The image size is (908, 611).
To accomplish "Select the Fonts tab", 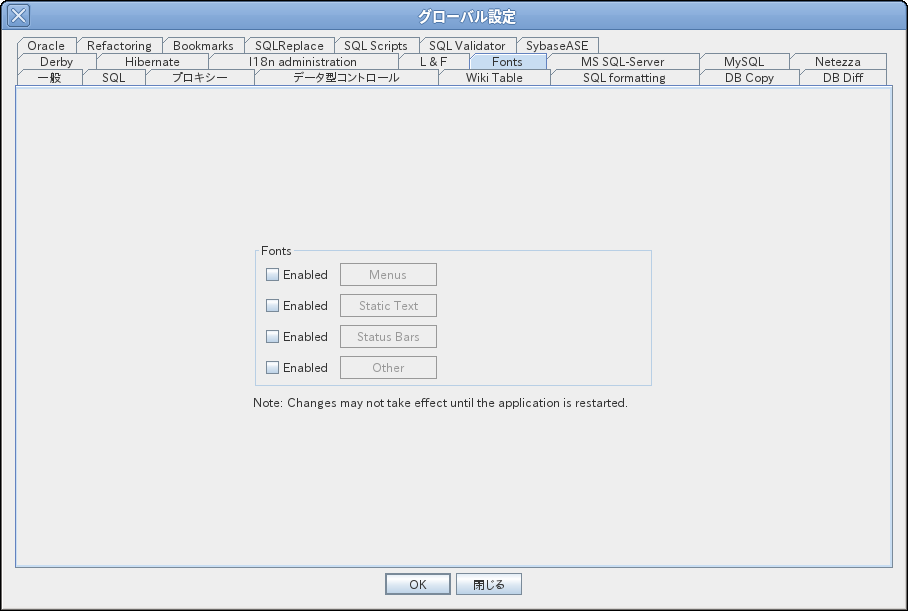I will point(507,61).
